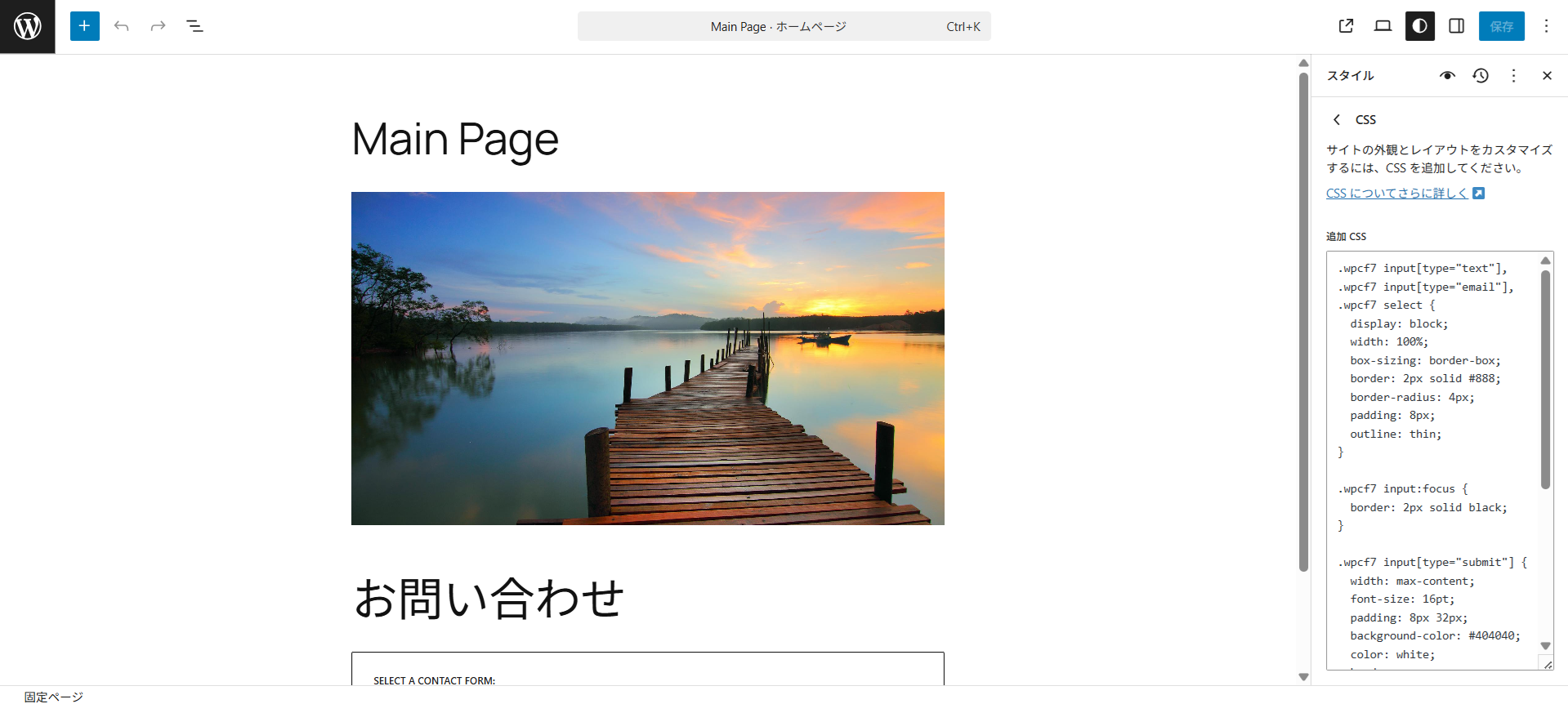The image size is (1568, 704).
Task: Click the 追加 CSS label
Action: (x=1346, y=237)
